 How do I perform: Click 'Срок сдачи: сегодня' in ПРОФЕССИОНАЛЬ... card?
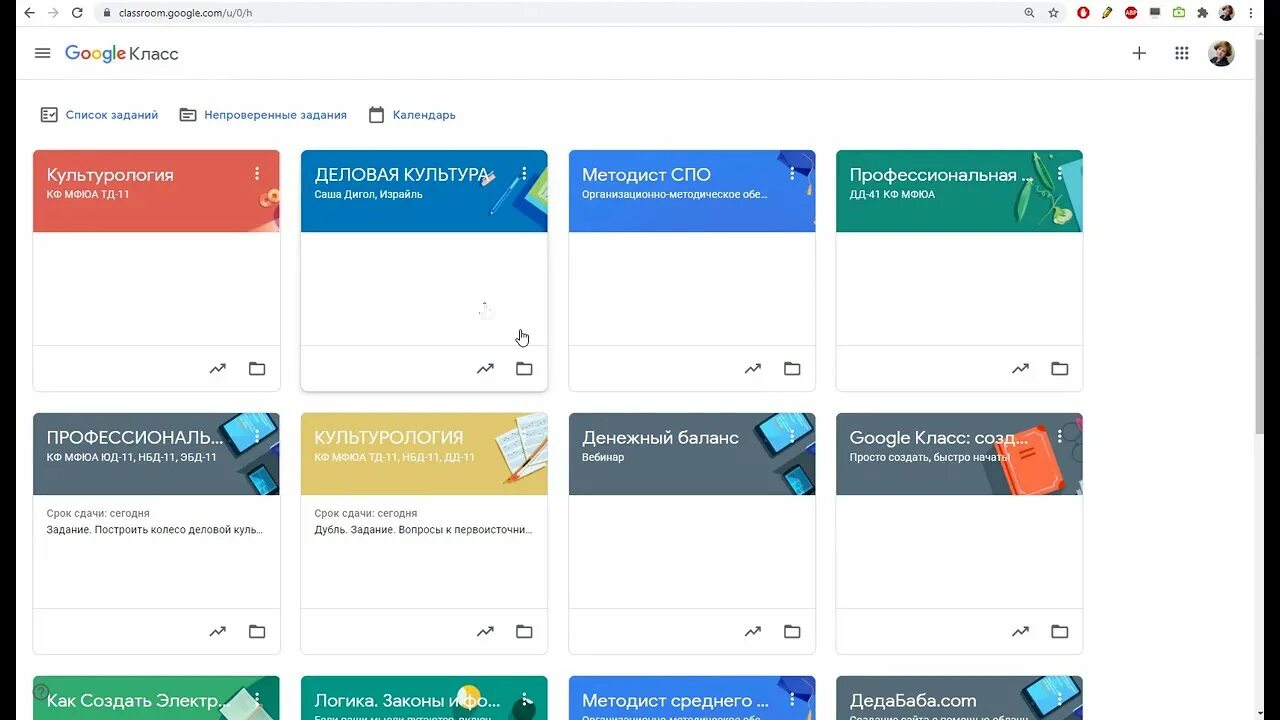point(98,514)
